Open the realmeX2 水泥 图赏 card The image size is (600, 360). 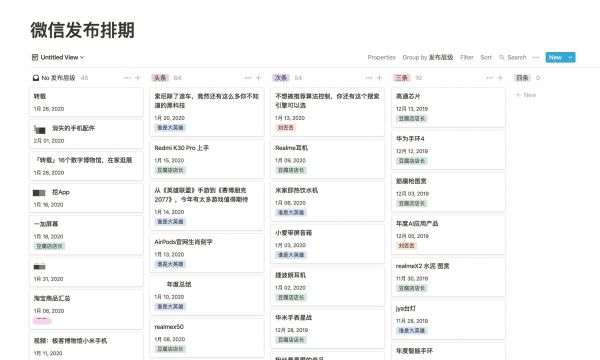coord(448,277)
